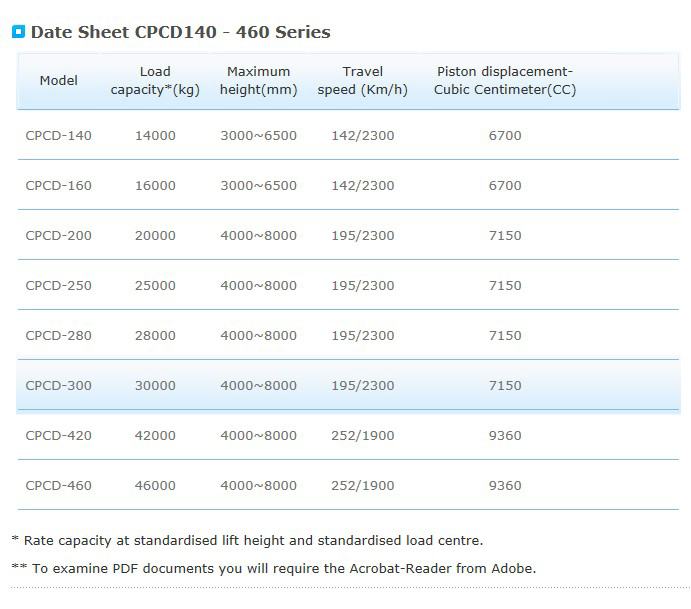Click 195/2300 in the CPCD-200 row
Screen dimensions: 691x609
point(363,235)
